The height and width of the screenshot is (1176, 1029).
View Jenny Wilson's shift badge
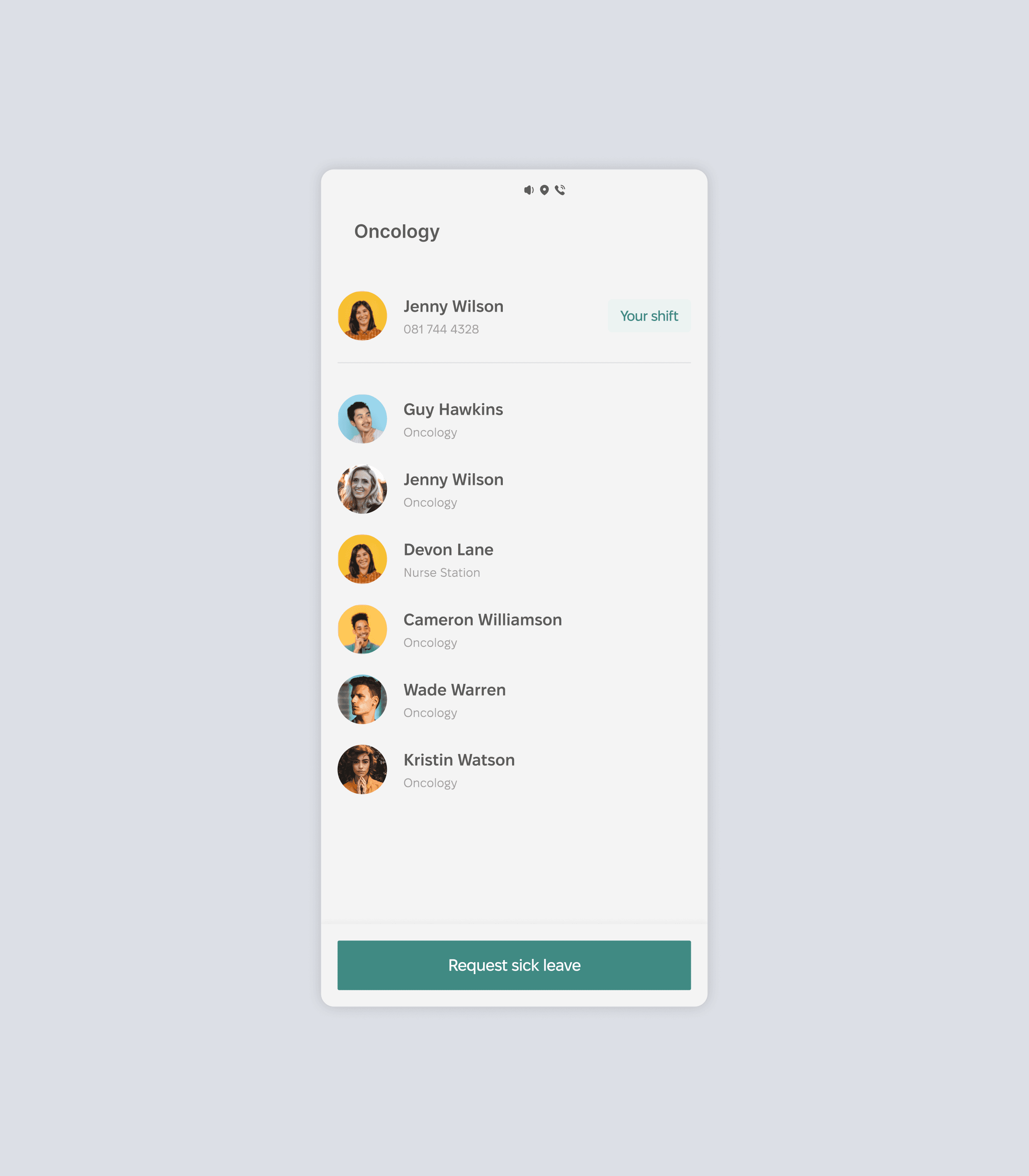pos(649,316)
